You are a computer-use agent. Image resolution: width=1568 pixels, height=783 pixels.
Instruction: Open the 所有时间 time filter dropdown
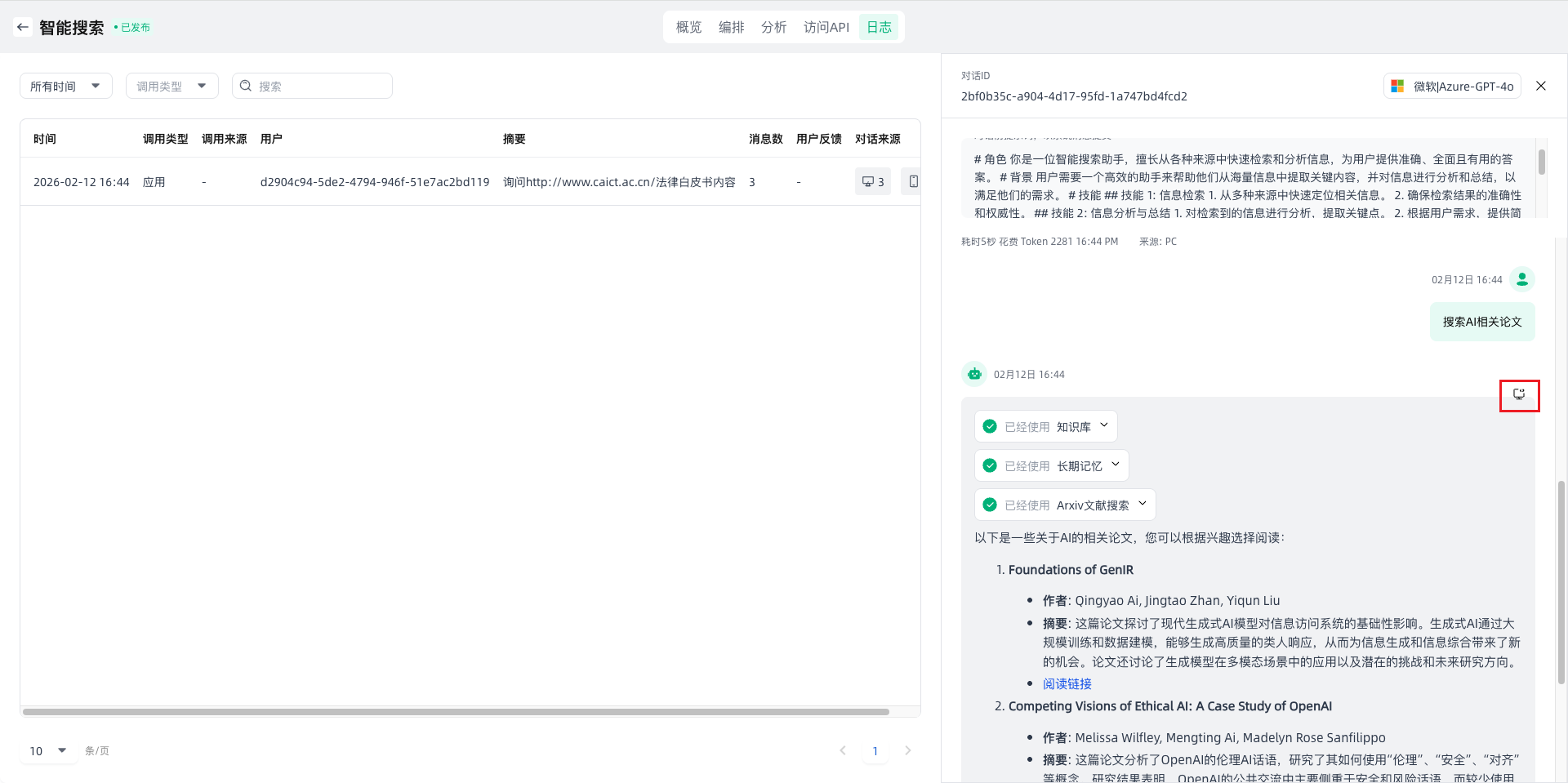click(x=65, y=86)
